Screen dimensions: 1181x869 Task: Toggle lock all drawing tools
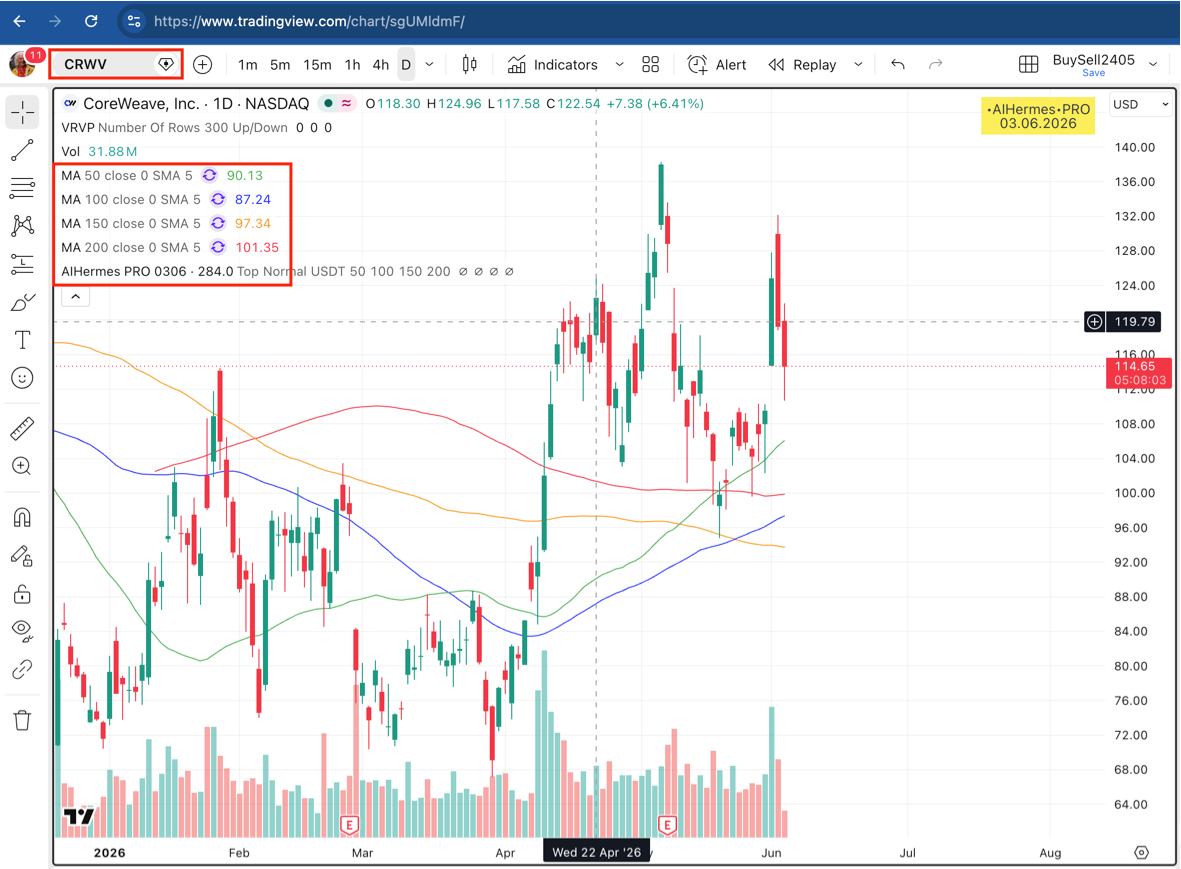pos(22,594)
